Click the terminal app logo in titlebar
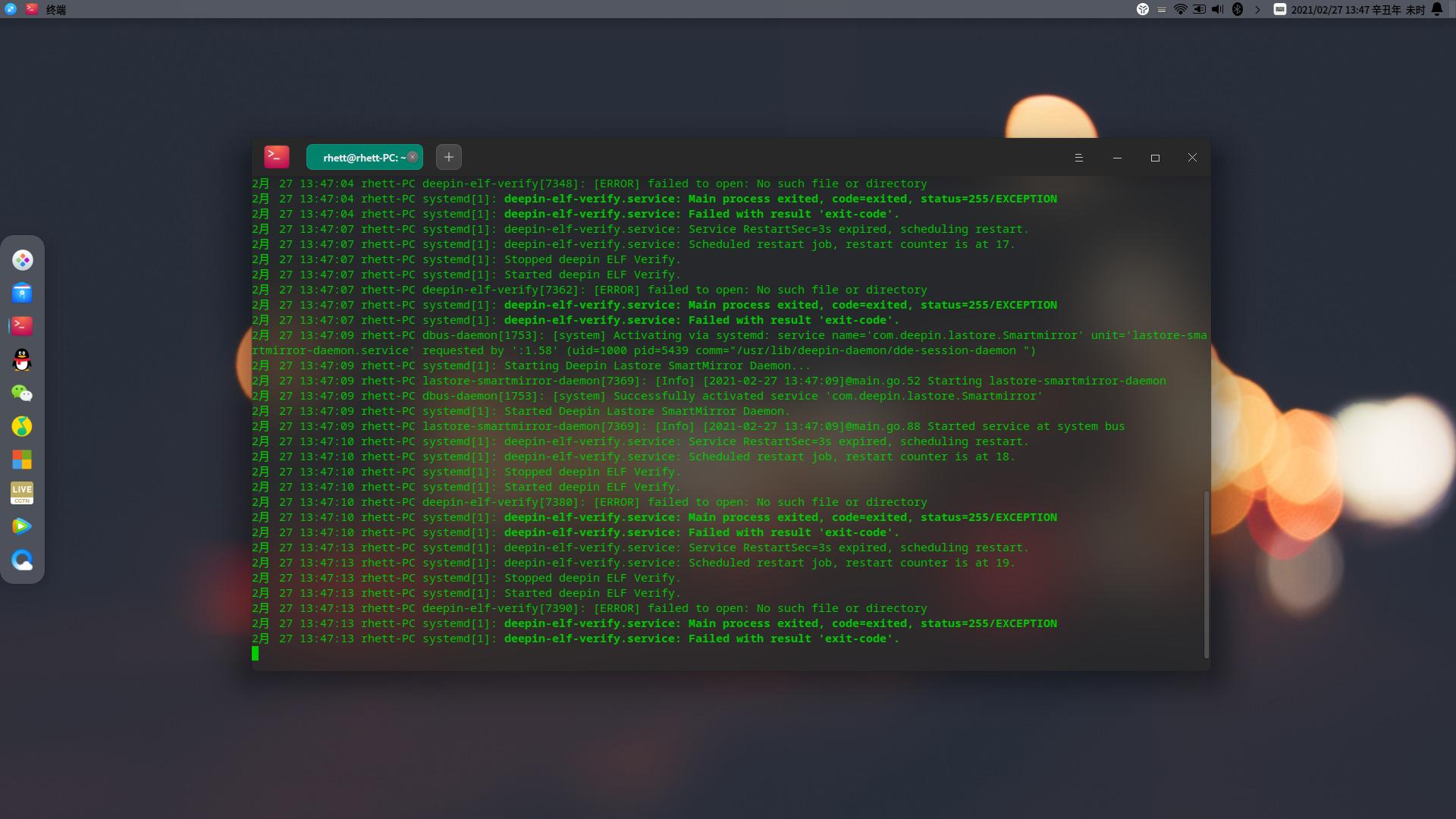This screenshot has height=819, width=1456. click(277, 157)
